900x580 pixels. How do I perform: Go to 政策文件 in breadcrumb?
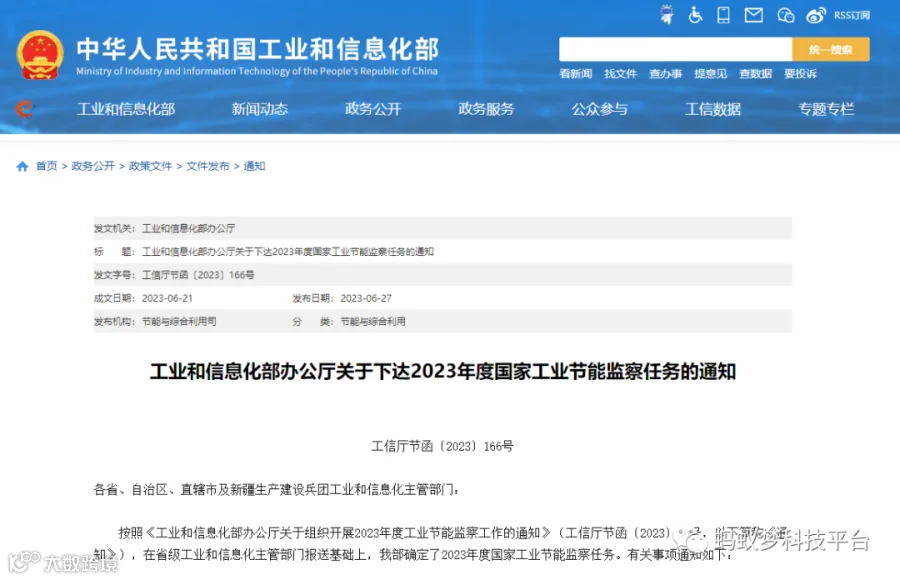coord(150,167)
